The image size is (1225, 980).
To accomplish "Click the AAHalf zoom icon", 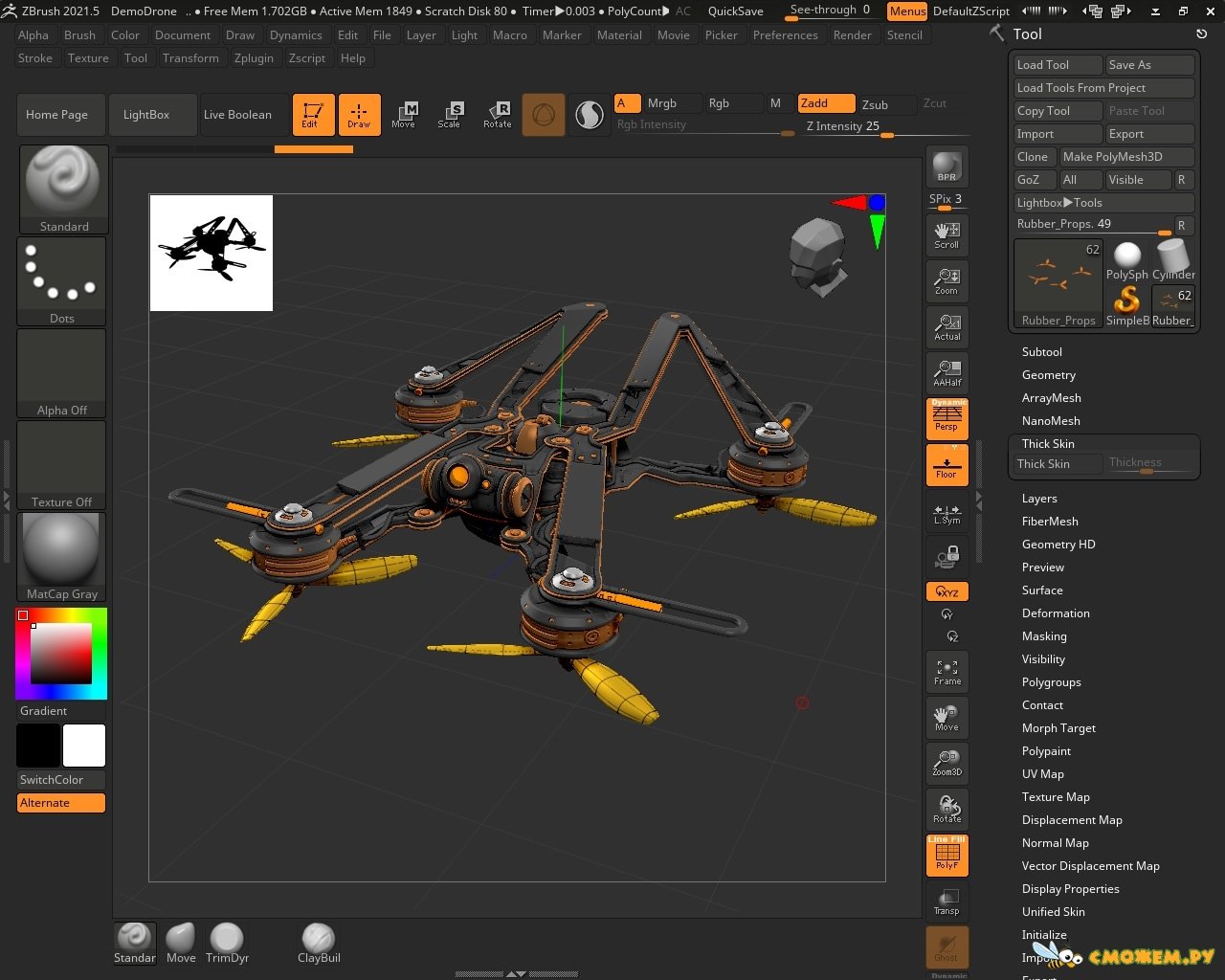I will point(947,372).
